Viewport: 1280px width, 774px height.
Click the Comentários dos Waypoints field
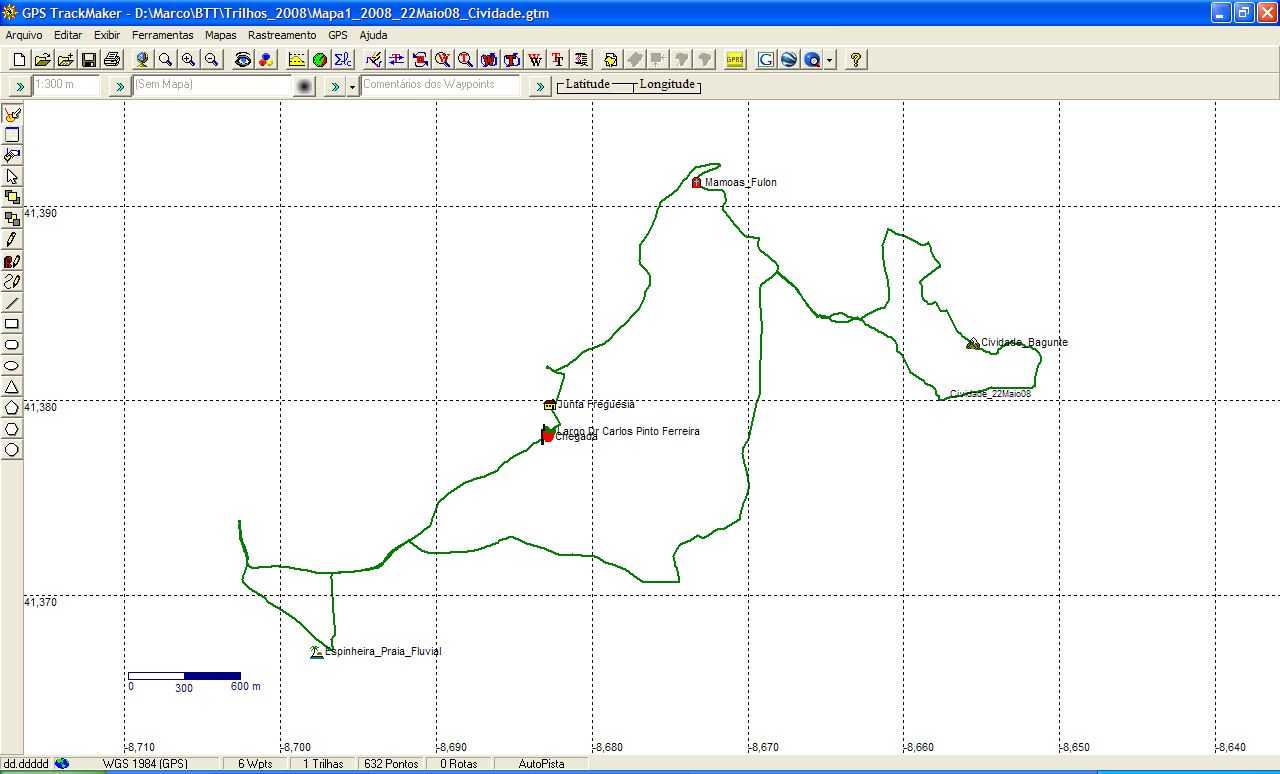(x=441, y=85)
